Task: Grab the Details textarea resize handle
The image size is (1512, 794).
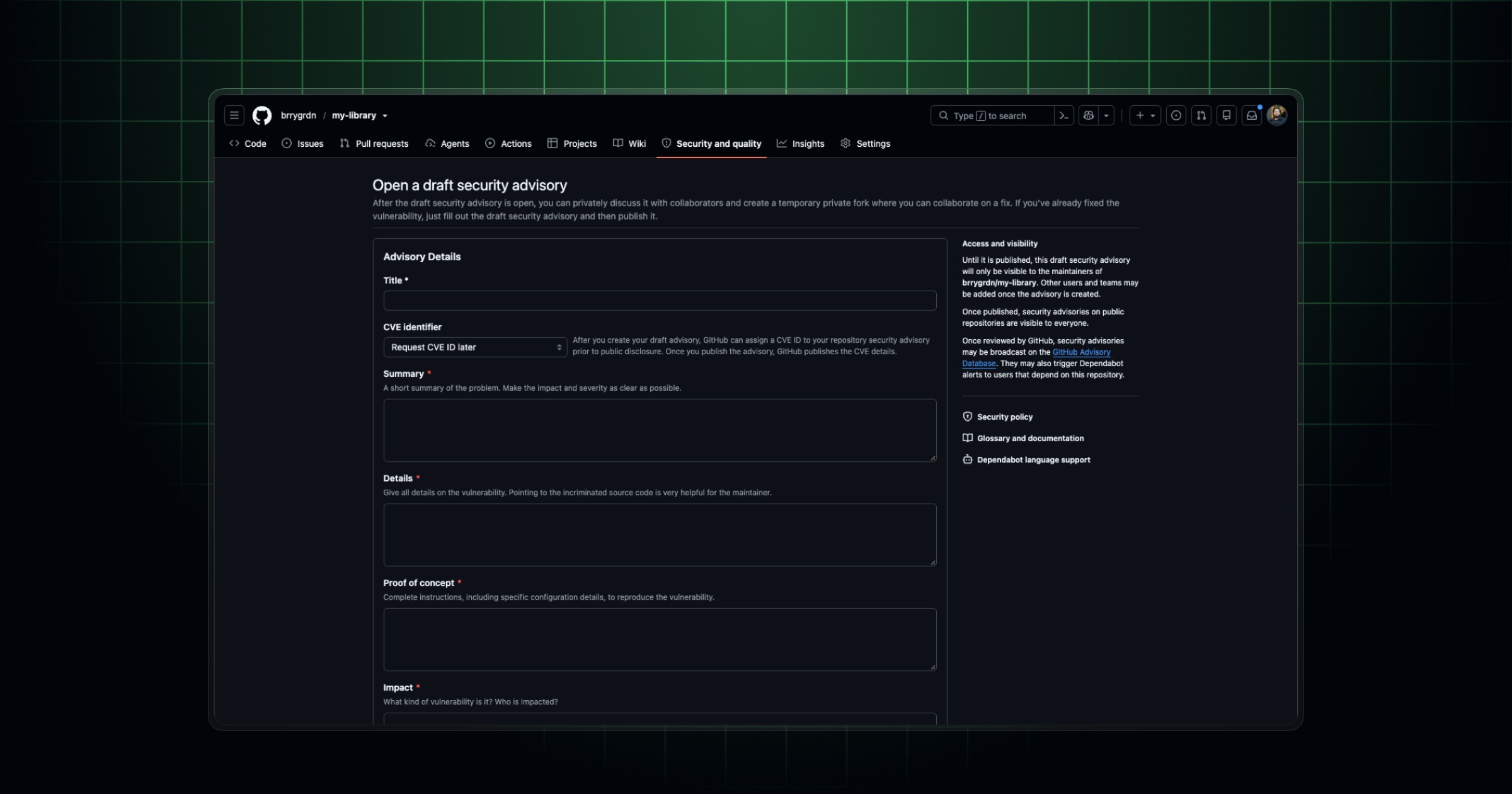Action: coord(933,563)
